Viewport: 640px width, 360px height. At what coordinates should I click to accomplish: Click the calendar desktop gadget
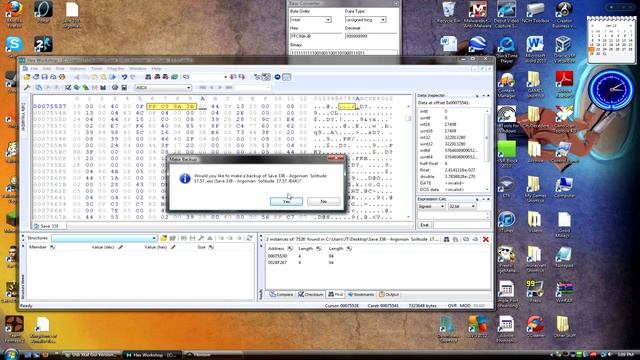(x=611, y=40)
